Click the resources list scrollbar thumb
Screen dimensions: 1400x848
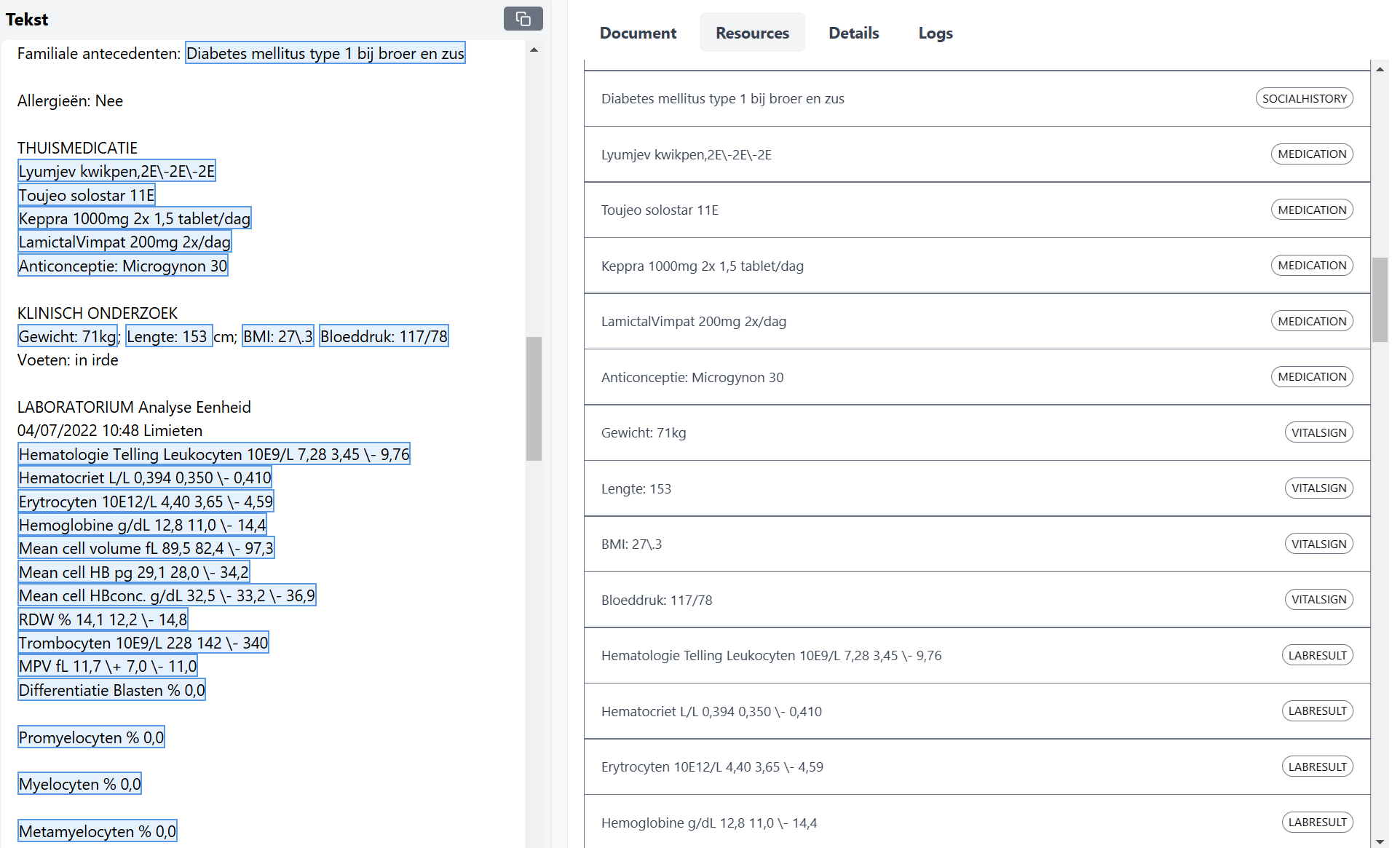[x=1380, y=299]
